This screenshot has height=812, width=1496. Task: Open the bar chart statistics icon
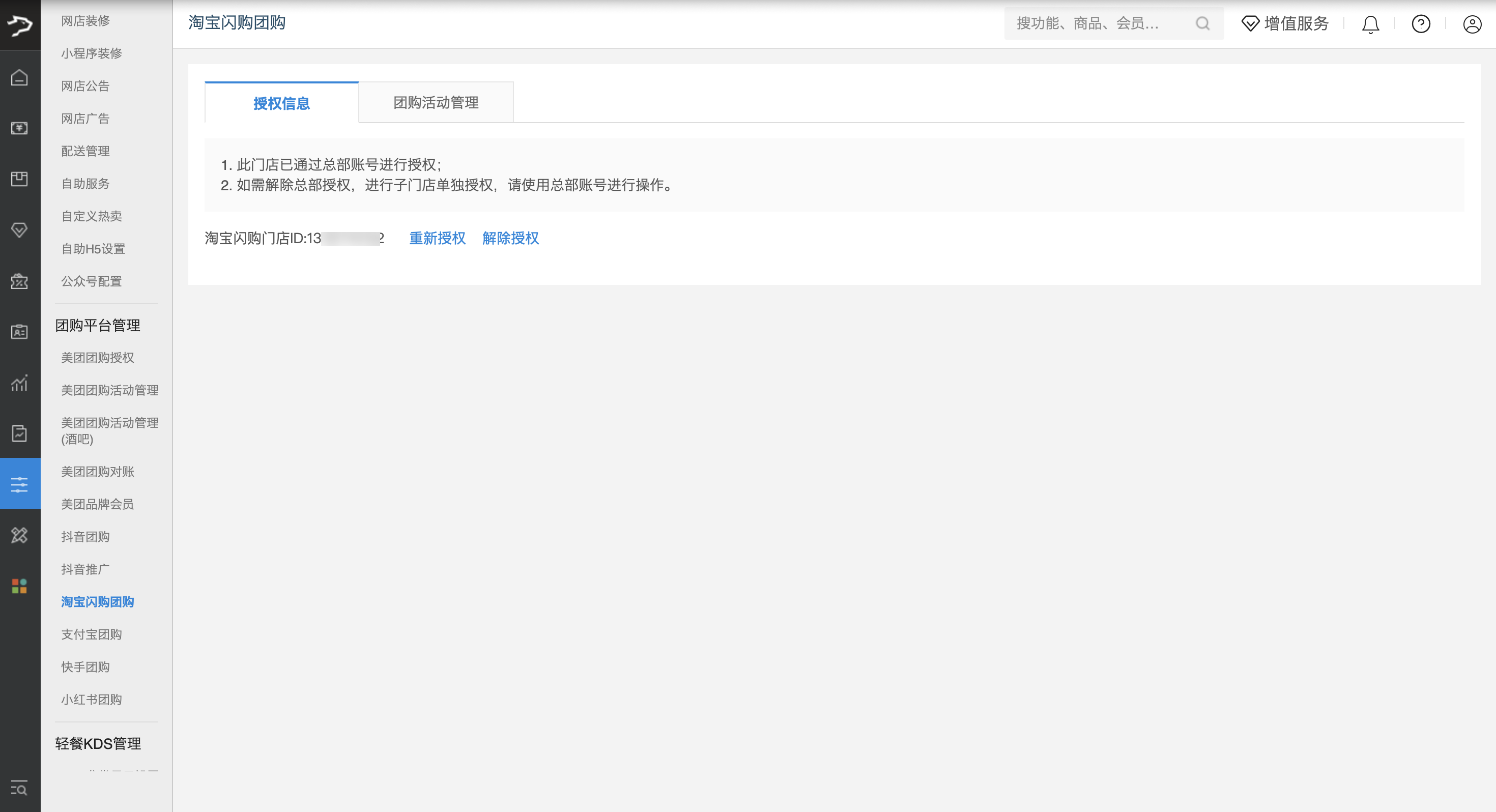[x=19, y=383]
